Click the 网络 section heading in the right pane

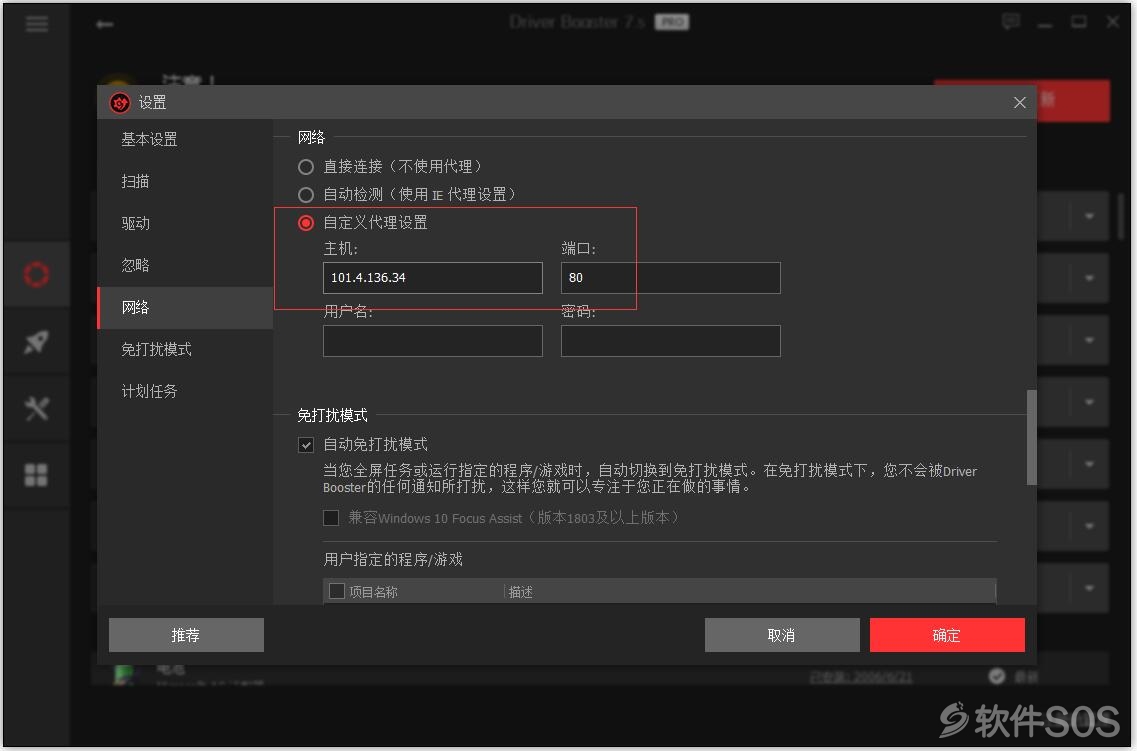(312, 138)
